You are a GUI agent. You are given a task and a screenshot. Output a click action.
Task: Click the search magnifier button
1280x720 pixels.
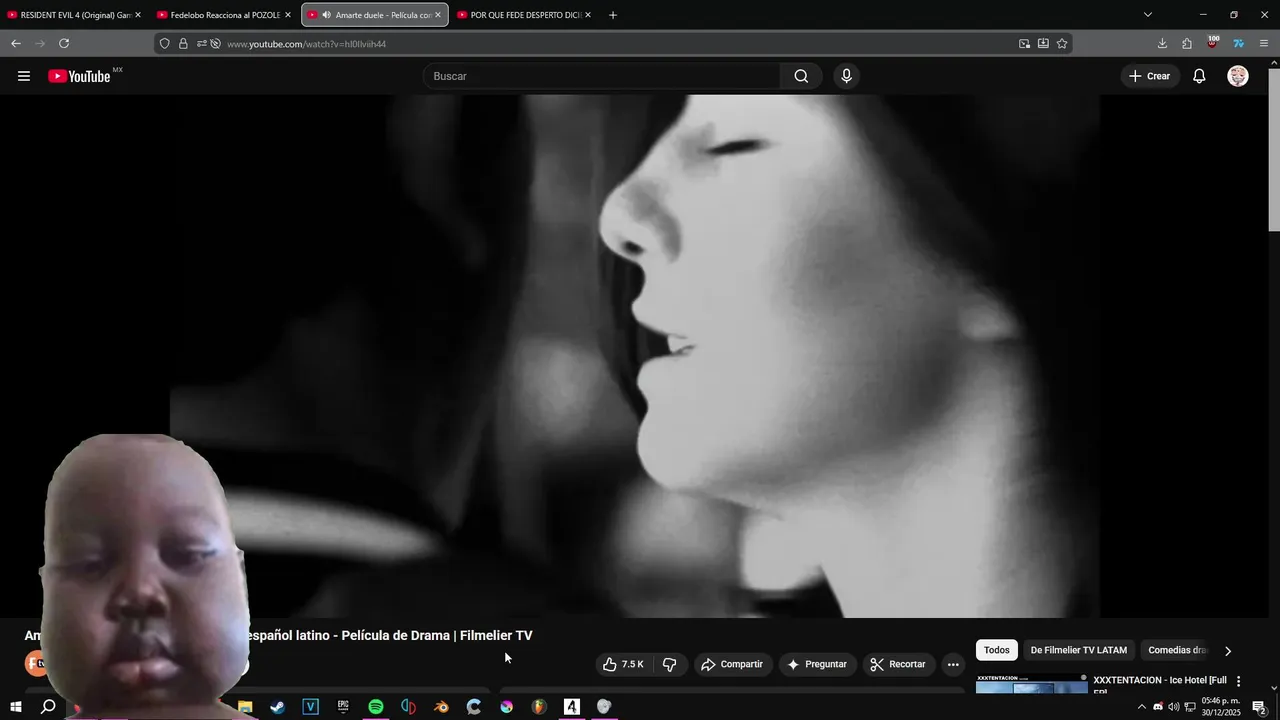[801, 76]
